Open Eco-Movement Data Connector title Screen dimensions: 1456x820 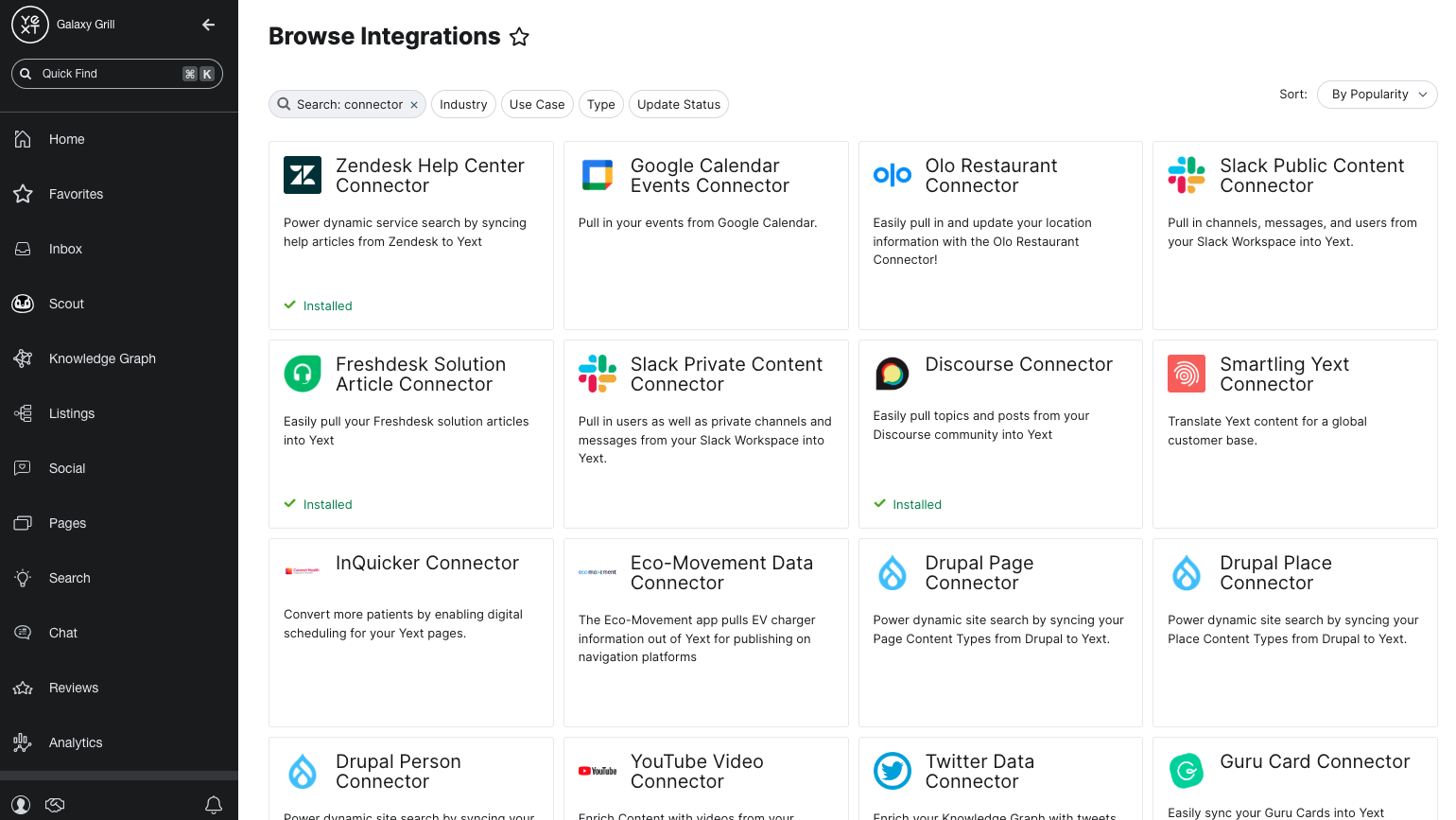pos(721,573)
